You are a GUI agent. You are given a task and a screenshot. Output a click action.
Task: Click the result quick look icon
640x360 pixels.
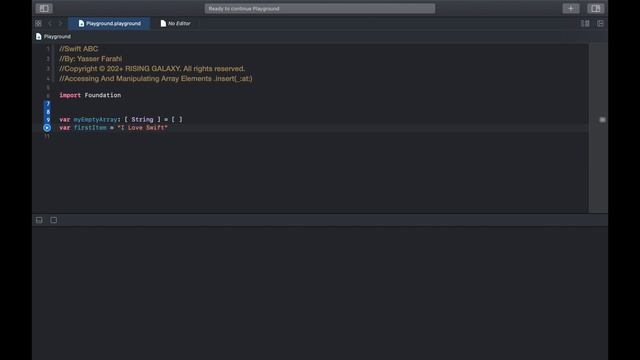pos(602,120)
